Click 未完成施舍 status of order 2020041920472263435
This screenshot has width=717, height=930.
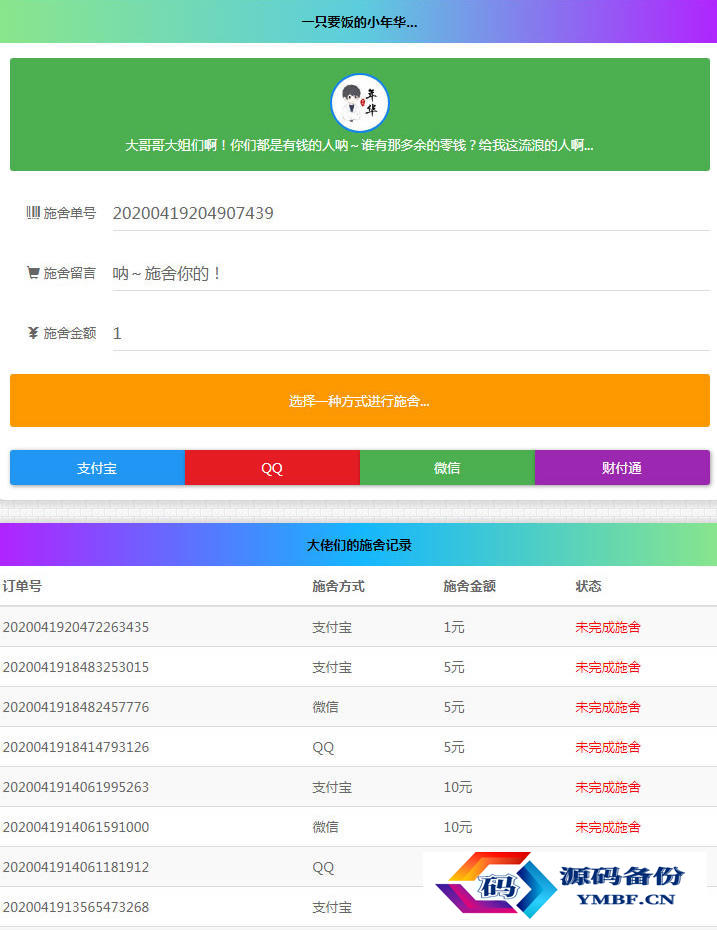608,627
